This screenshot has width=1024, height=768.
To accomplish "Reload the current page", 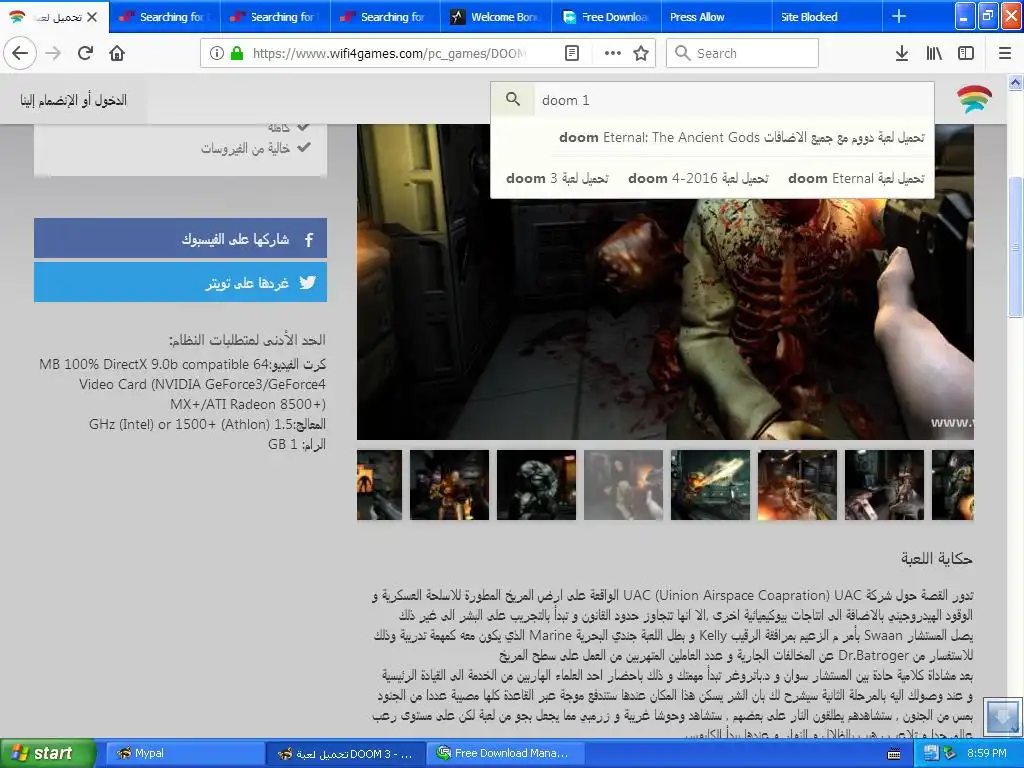I will [x=86, y=53].
